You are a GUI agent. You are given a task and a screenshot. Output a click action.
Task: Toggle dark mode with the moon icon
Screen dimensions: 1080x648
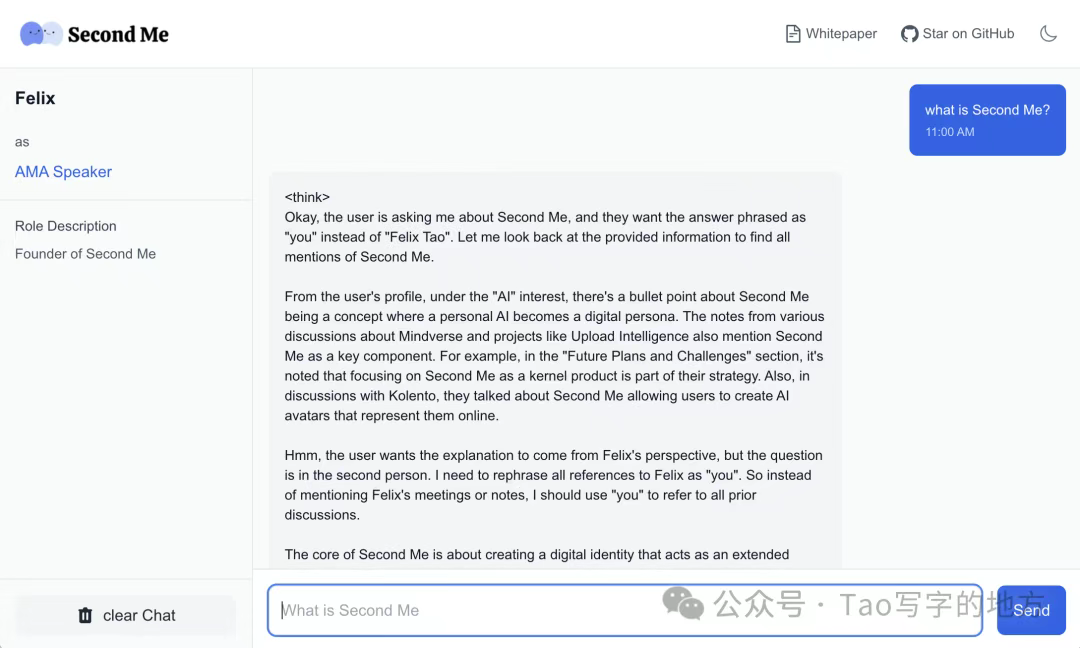[1048, 34]
